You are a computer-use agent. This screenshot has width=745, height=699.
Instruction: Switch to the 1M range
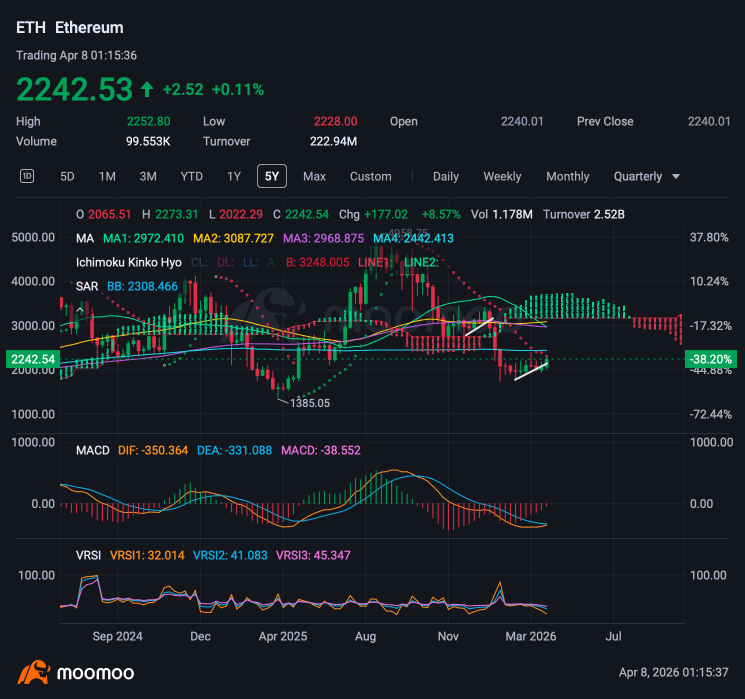107,177
